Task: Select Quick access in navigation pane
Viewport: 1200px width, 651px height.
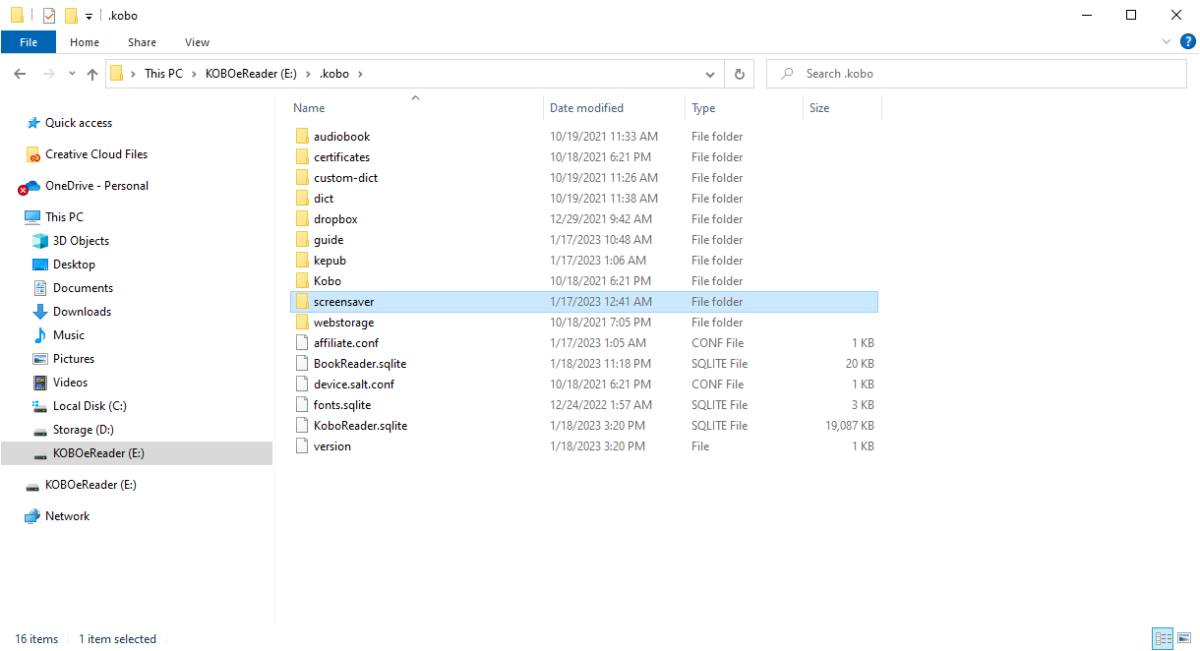Action: (78, 123)
